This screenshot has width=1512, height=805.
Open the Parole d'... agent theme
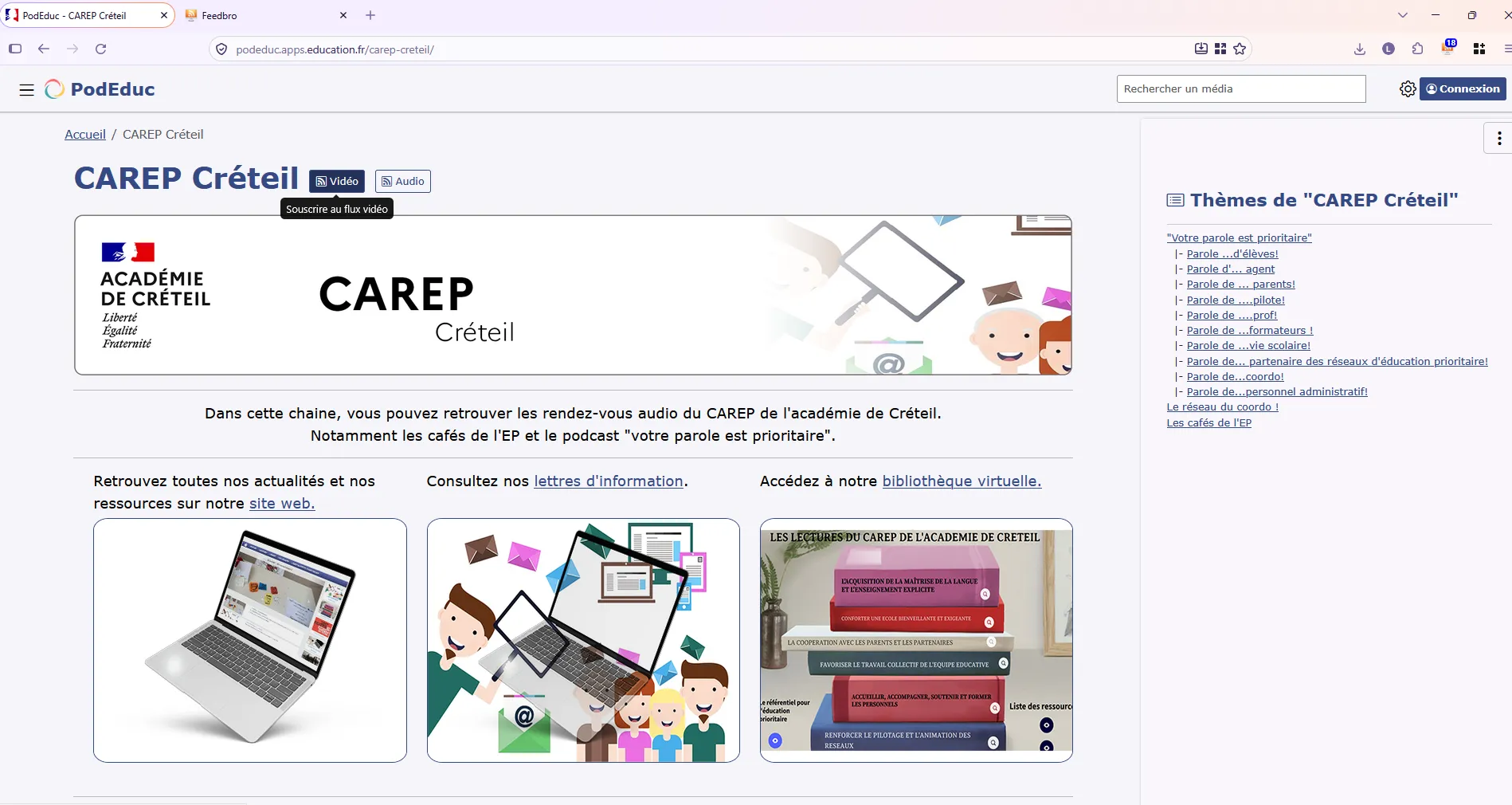(1231, 269)
